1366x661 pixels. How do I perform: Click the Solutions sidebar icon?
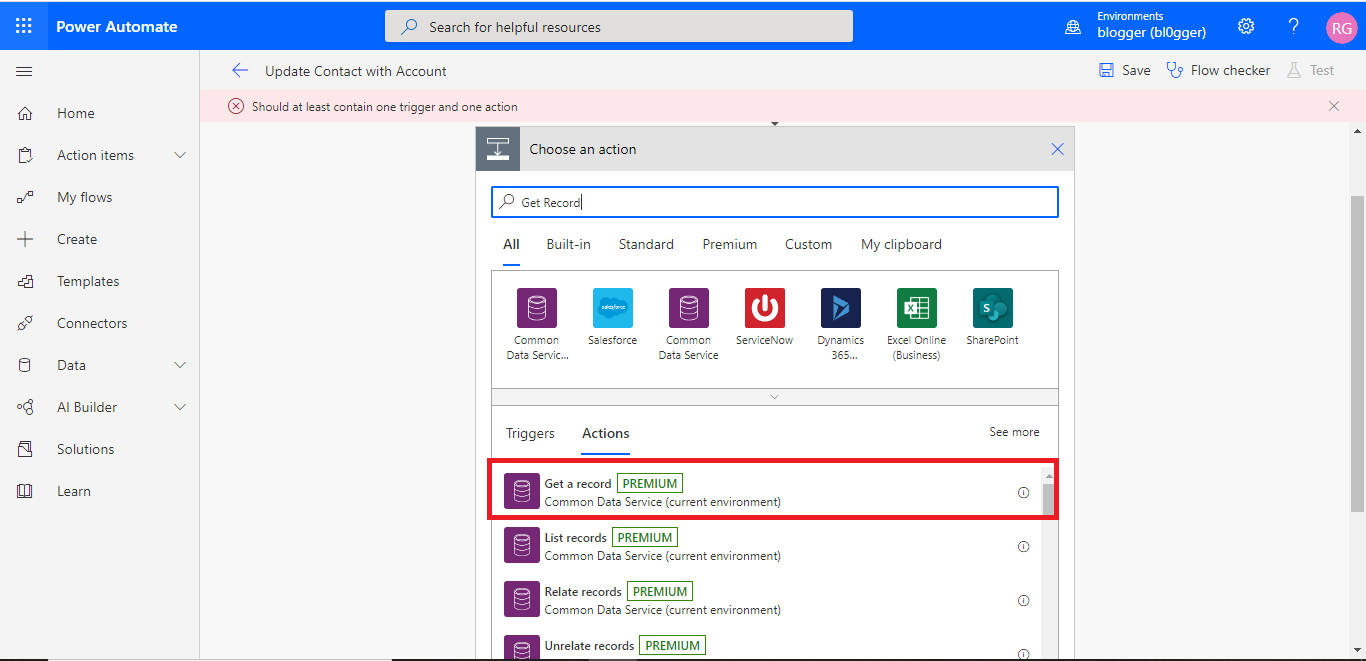click(25, 449)
